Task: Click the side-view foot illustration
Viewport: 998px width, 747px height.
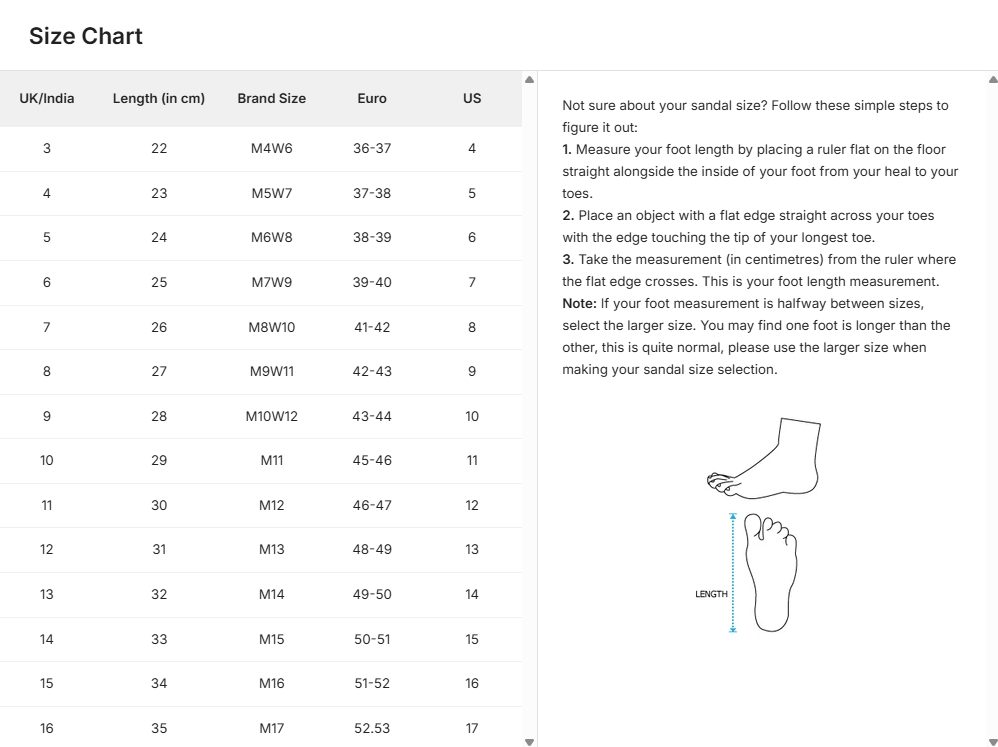Action: (765, 458)
